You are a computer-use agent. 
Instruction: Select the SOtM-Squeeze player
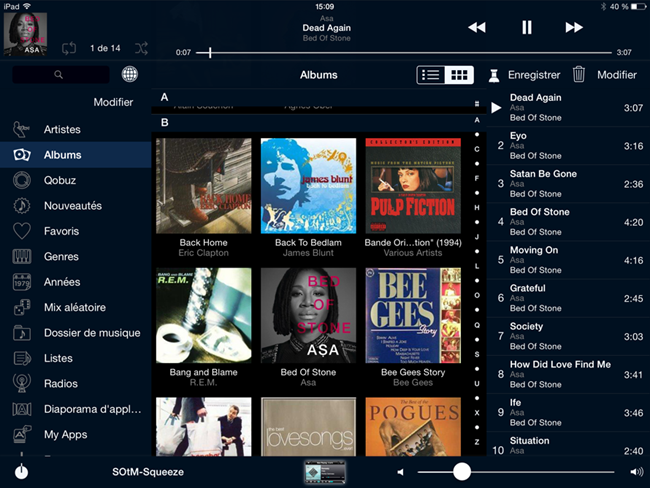(x=148, y=472)
